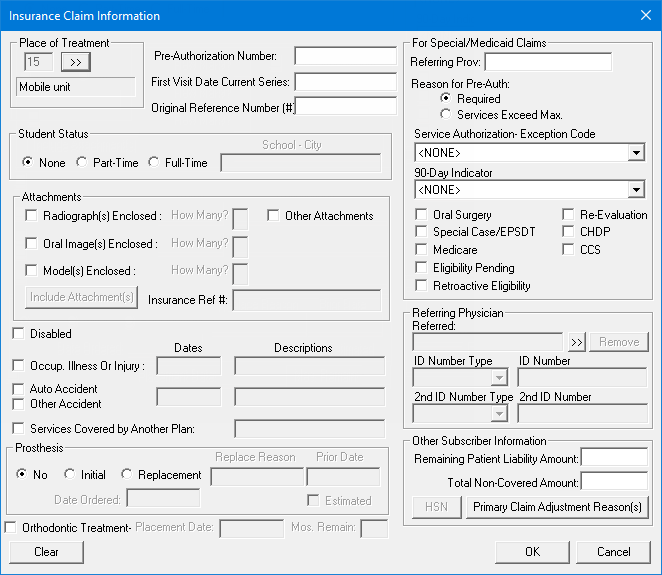This screenshot has width=662, height=575.
Task: Choose Services Exceed Max. reason
Action: point(446,115)
